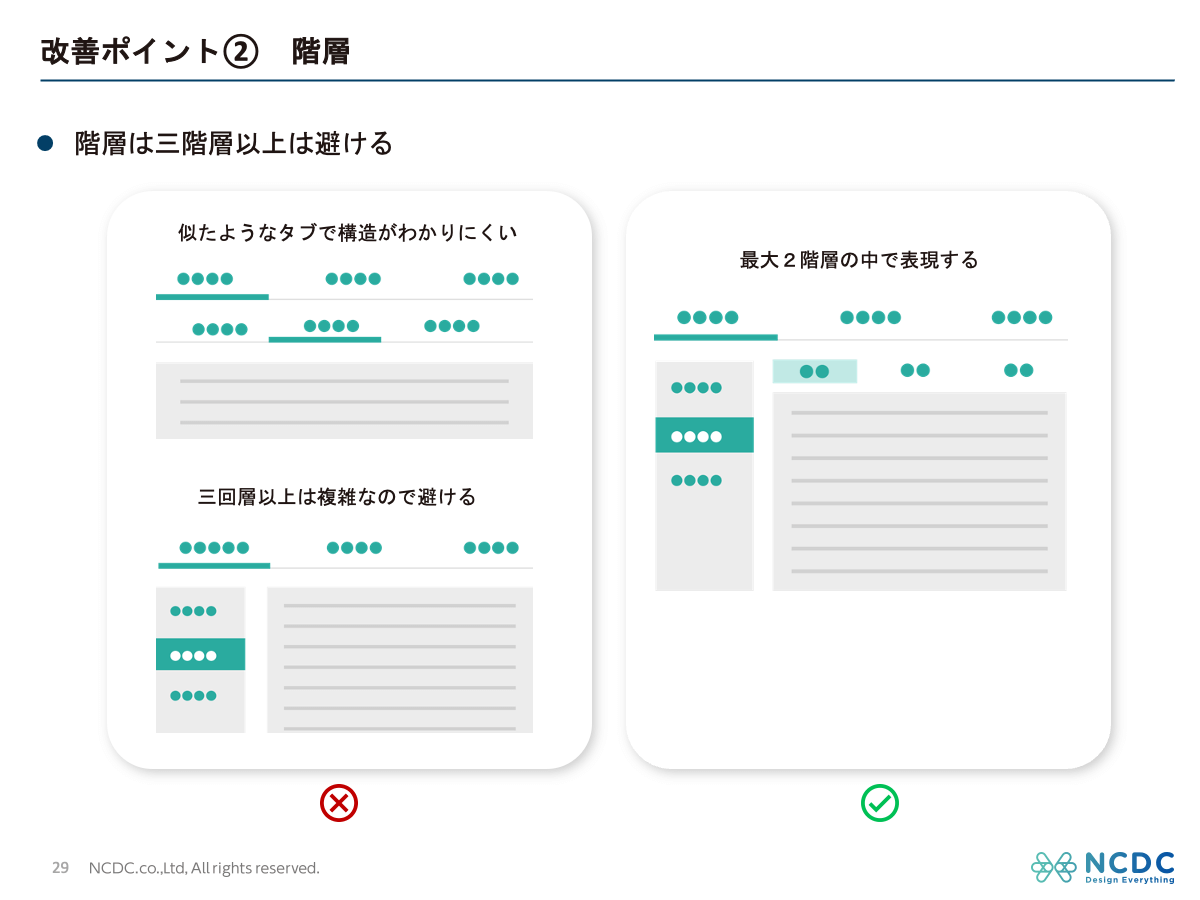The height and width of the screenshot is (900, 1200).
Task: Click the heading 階層は三階層以上は避ける
Action: click(x=234, y=144)
